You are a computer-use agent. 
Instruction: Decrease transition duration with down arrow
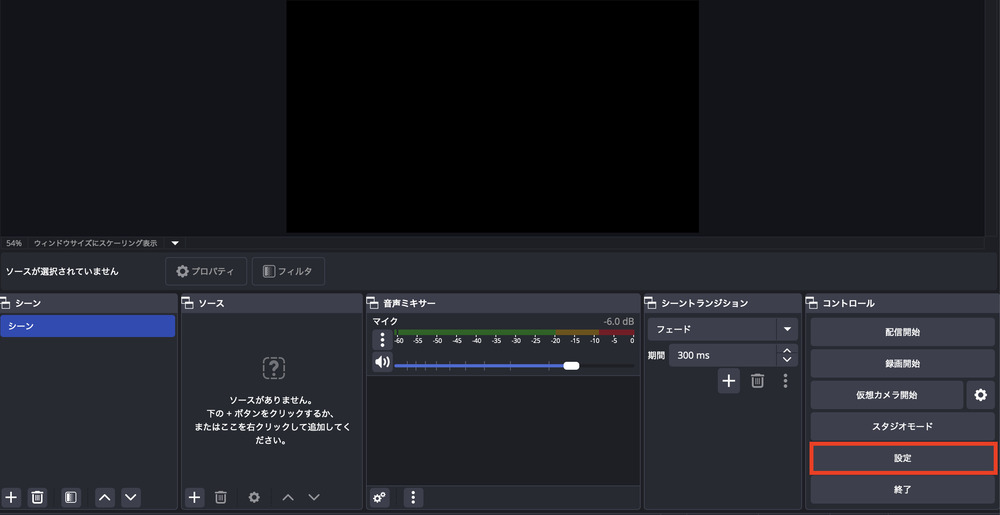click(787, 360)
